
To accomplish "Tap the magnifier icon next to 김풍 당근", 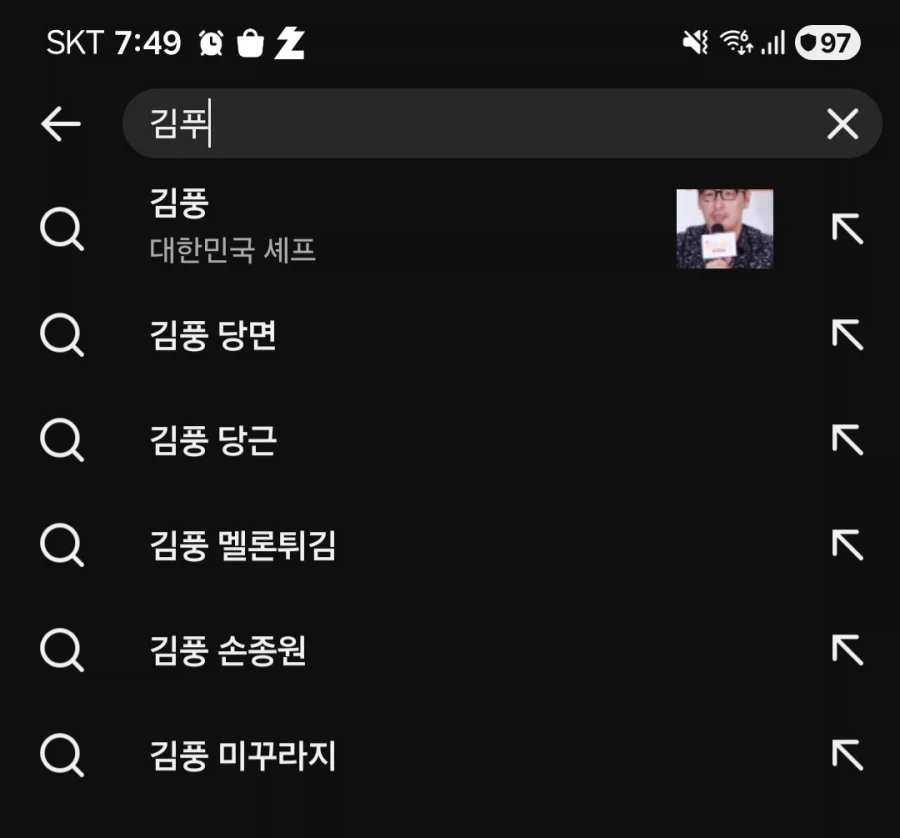I will coord(64,440).
